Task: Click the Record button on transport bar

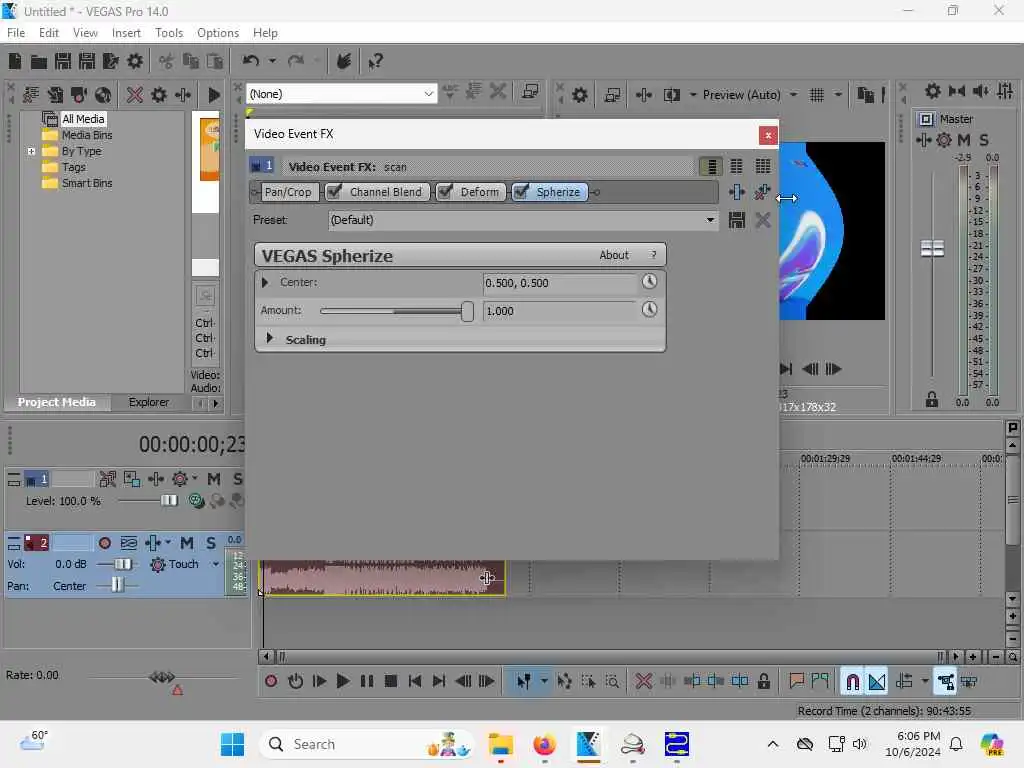Action: point(271,681)
